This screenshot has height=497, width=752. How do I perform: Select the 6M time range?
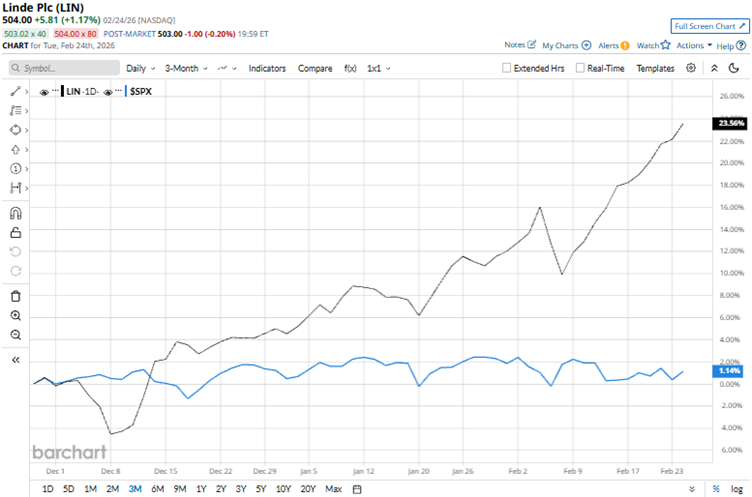point(157,489)
